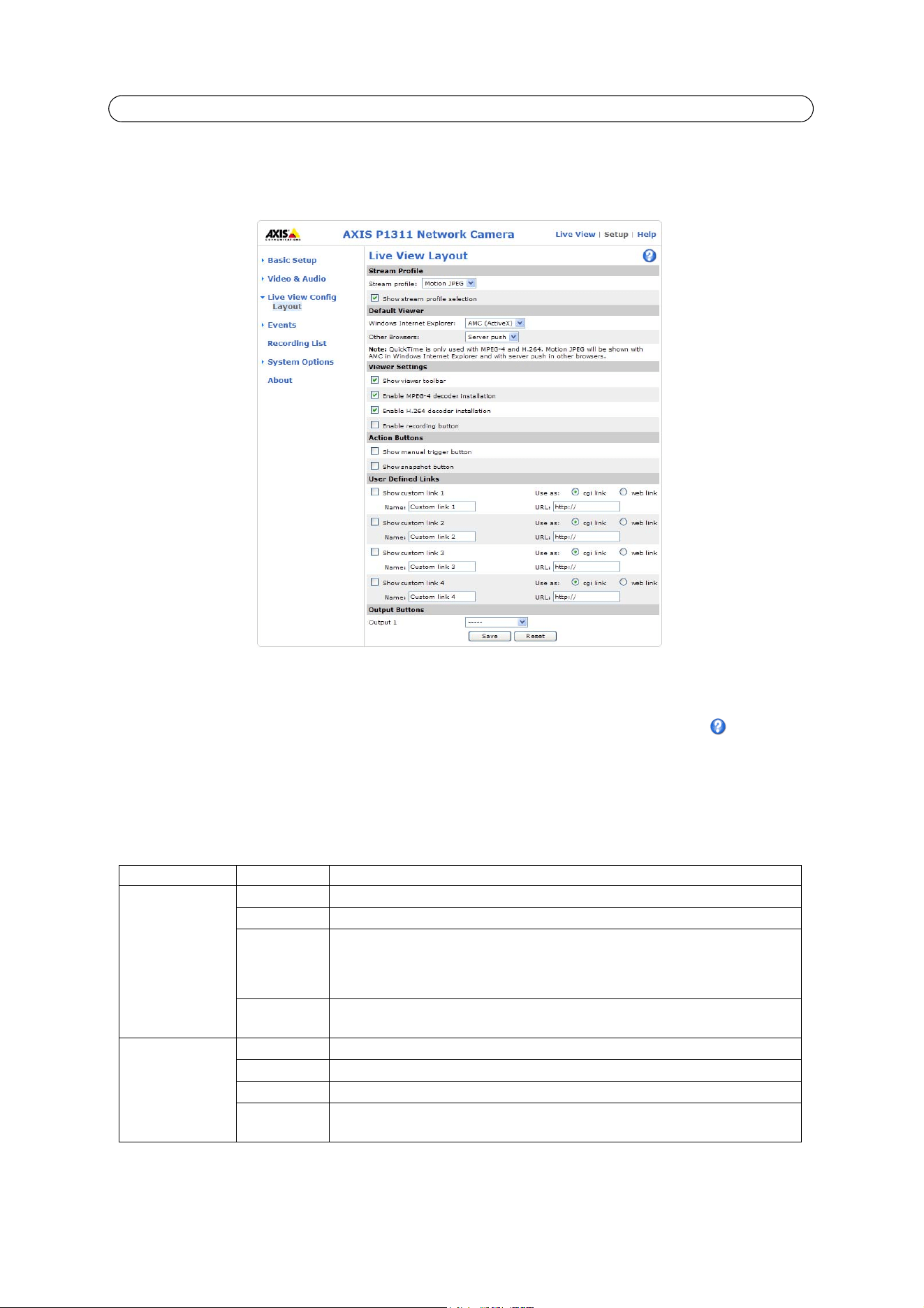
Task: Focus the URL field for custom link 3
Action: point(587,567)
